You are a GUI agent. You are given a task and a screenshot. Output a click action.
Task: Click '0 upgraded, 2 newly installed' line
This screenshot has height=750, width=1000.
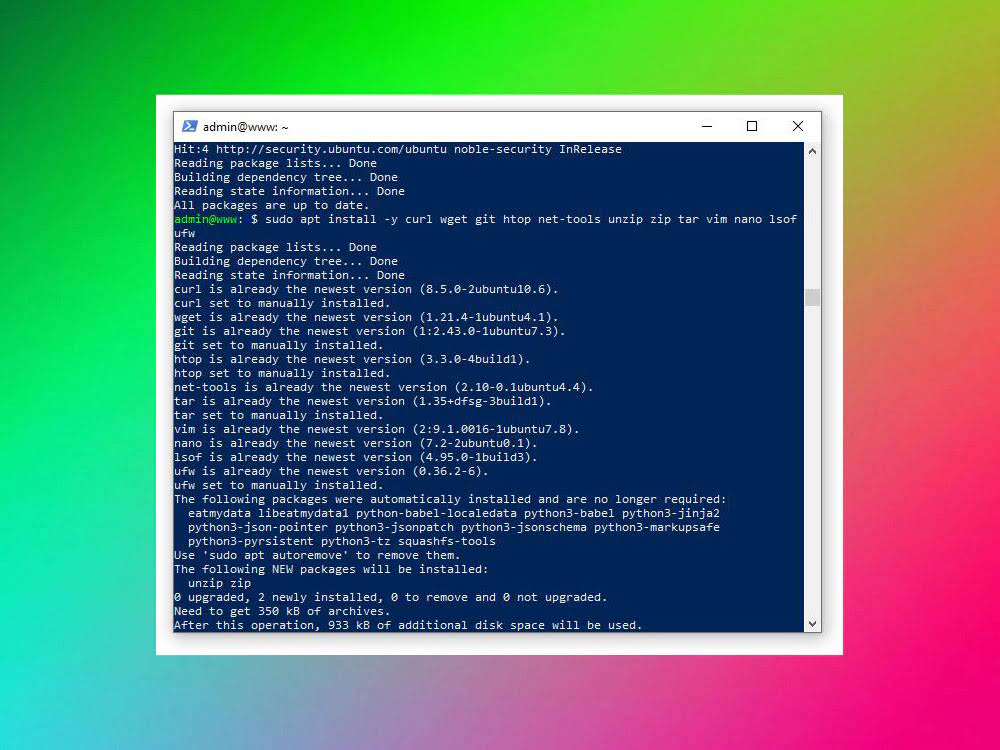tap(391, 598)
